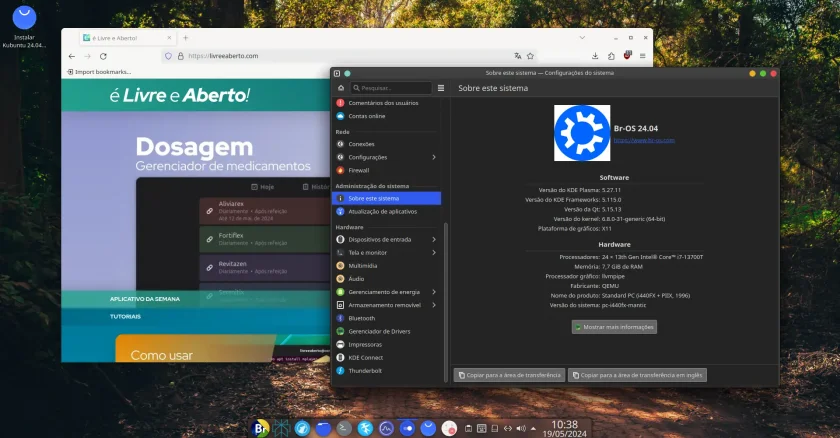Viewport: 840px width, 438px height.
Task: Open 'Multimídia' settings
Action: [x=386, y=266]
